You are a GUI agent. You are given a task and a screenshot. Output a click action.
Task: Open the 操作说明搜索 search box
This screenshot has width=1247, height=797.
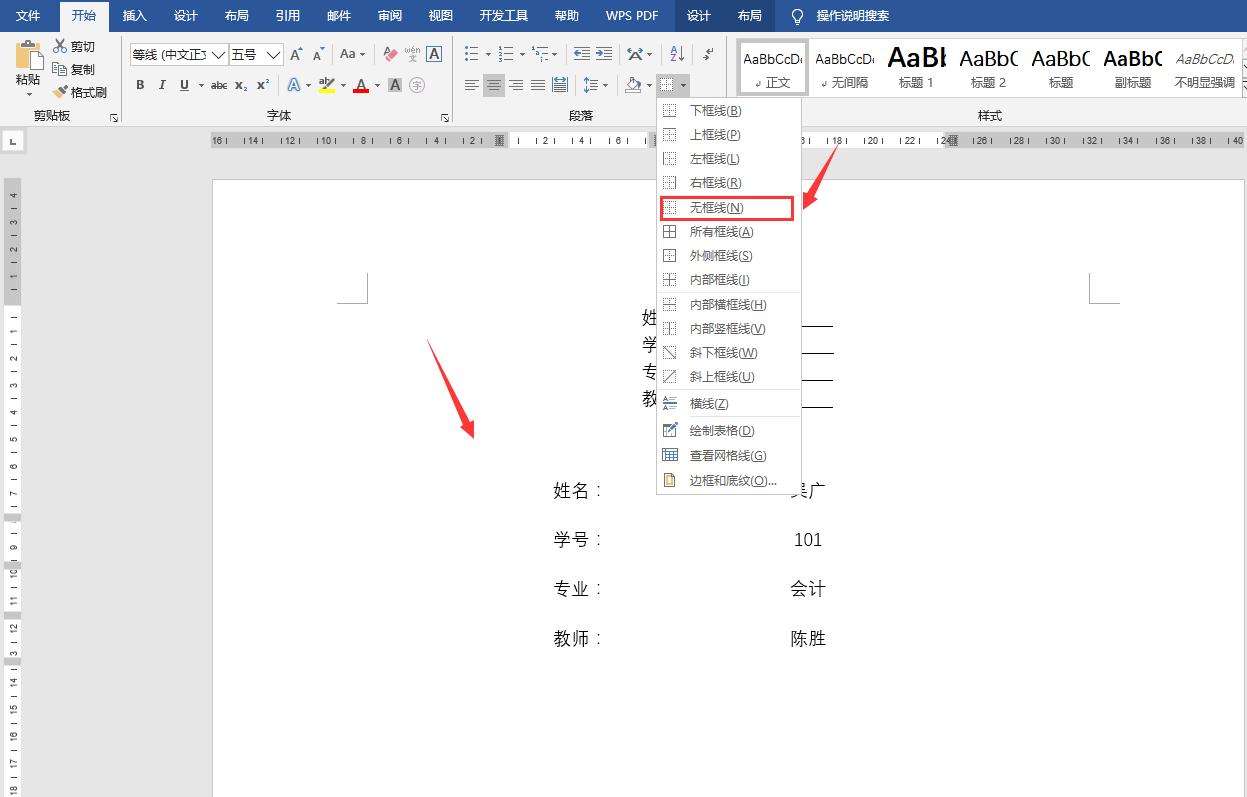click(x=853, y=16)
